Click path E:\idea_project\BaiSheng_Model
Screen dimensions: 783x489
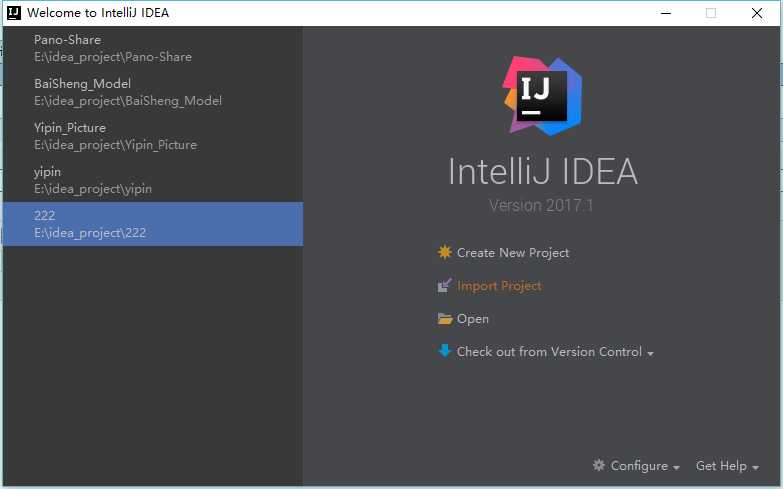click(128, 101)
